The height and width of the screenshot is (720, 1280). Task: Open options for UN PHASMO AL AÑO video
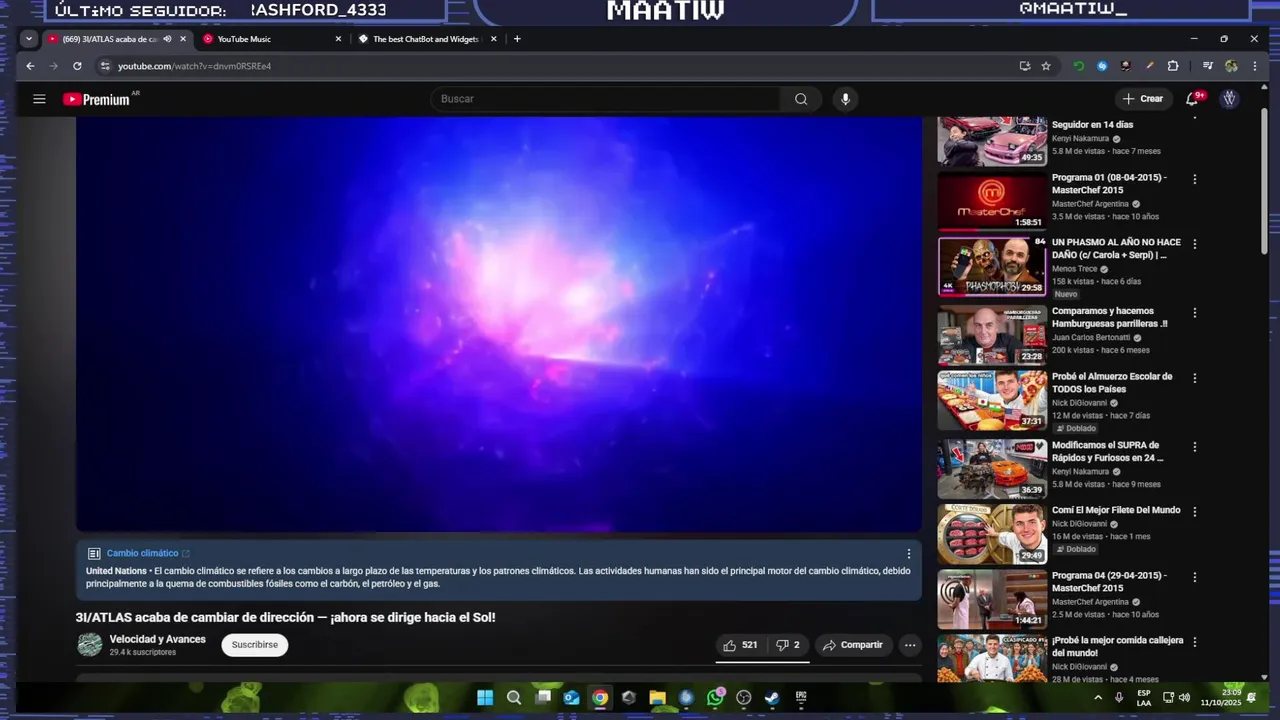click(x=1194, y=244)
